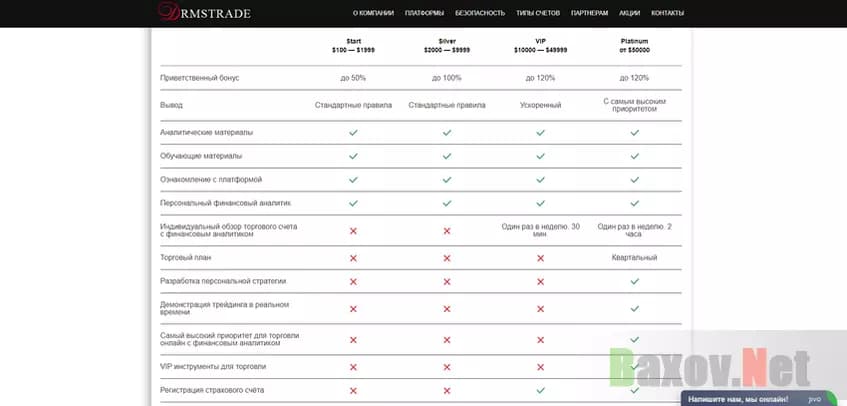This screenshot has width=847, height=406.
Task: Click Platinum checkmark for Персональный финансовый аналитик
Action: click(x=634, y=203)
